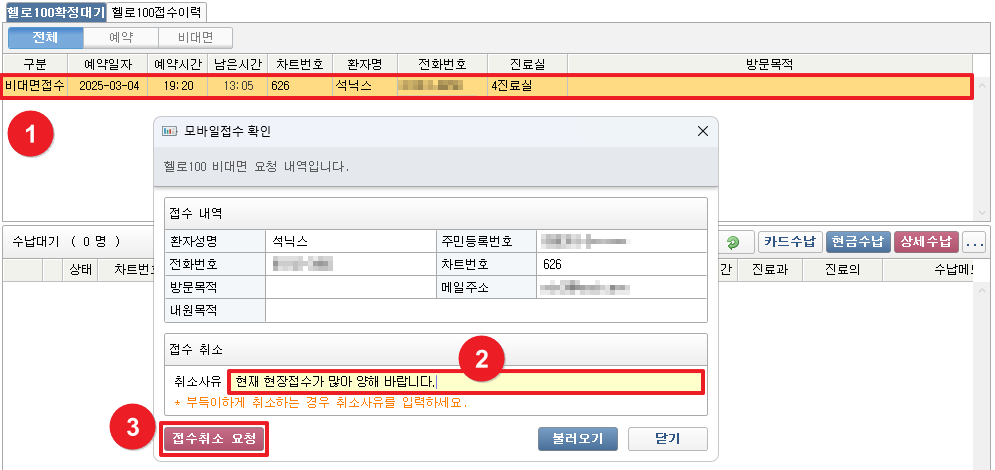Click the 환자명 column header

[364, 64]
